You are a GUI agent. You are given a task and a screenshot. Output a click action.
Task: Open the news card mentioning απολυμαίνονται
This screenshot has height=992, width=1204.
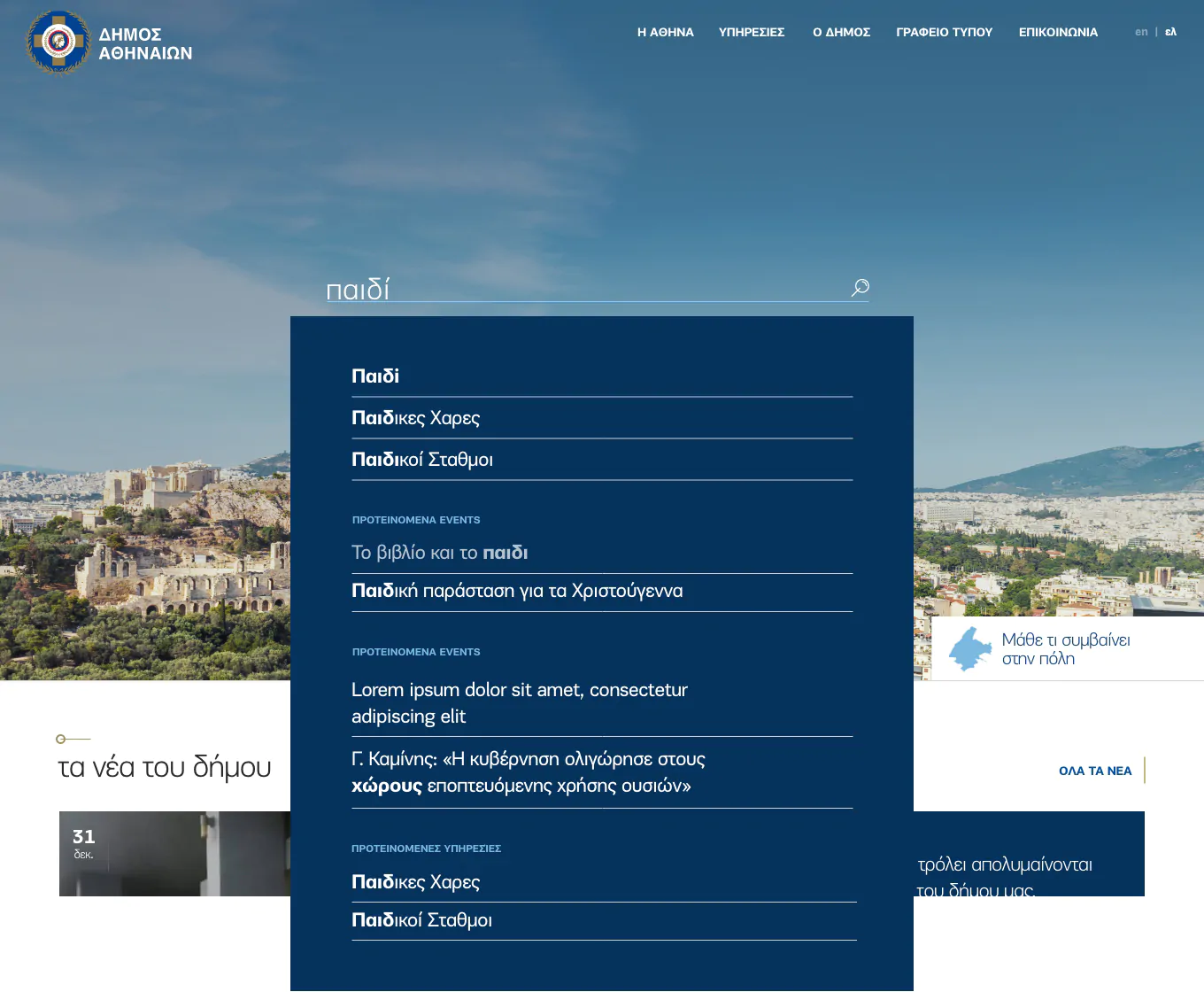click(1029, 854)
